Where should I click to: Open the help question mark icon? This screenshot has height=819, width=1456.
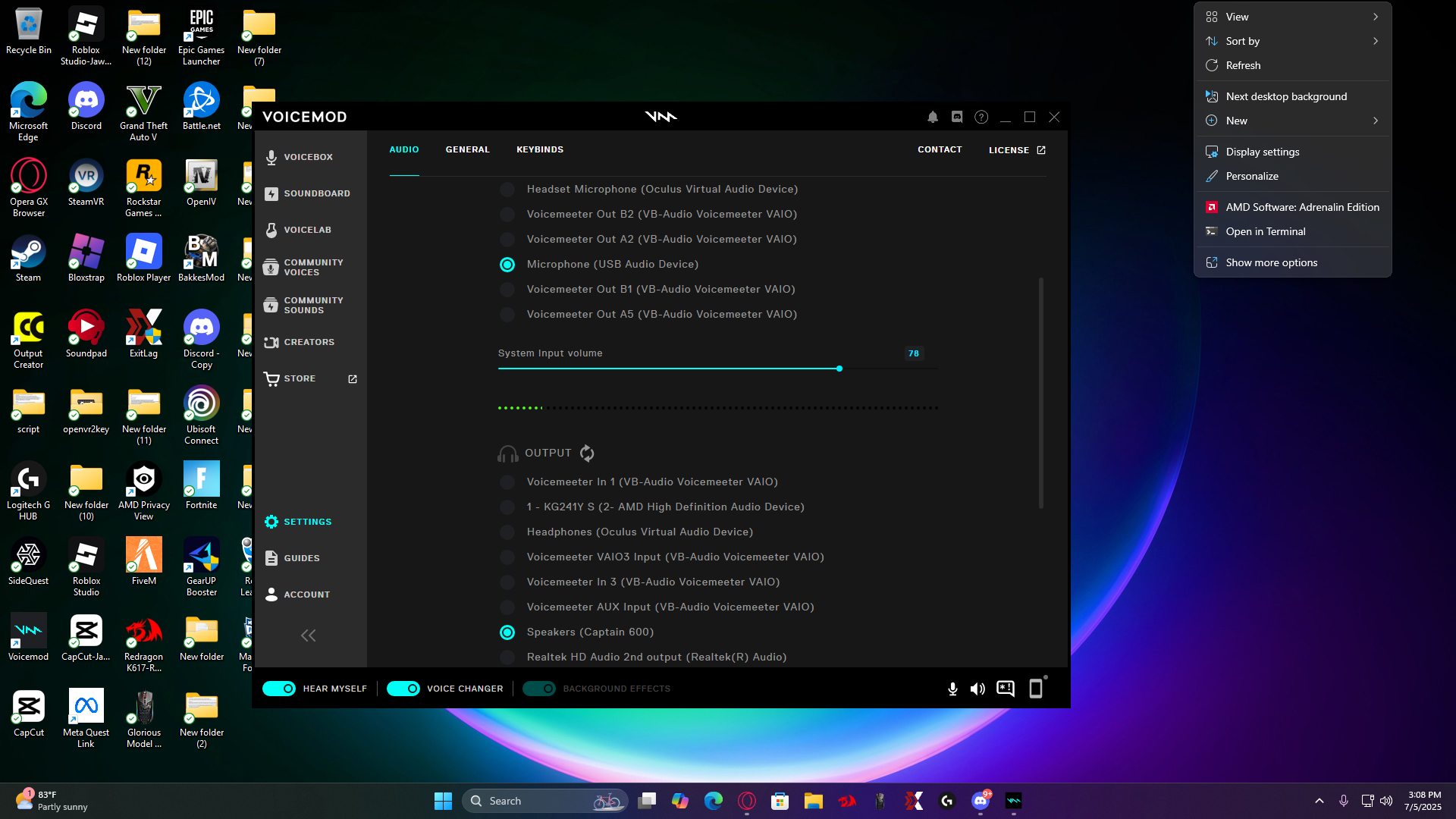[981, 117]
